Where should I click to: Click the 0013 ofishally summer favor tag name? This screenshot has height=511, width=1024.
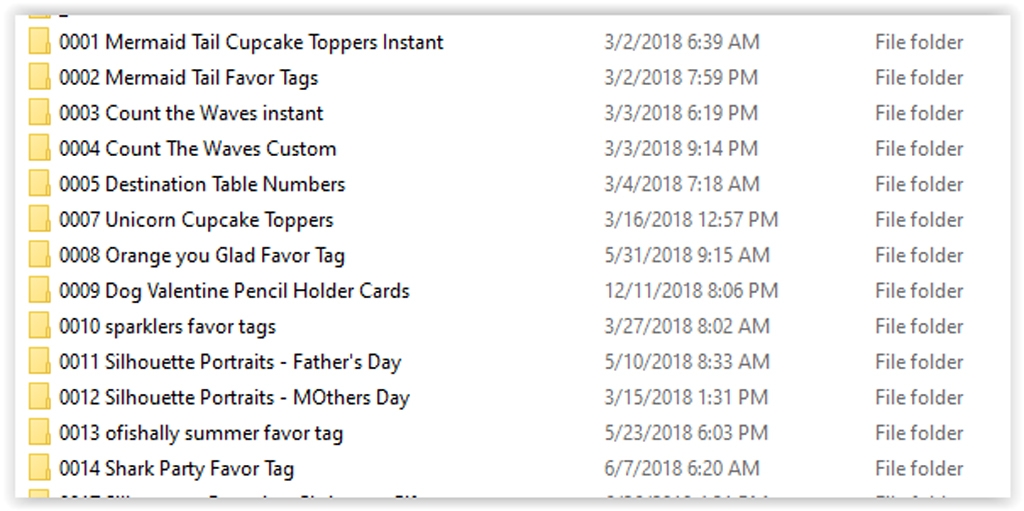pyautogui.click(x=201, y=433)
